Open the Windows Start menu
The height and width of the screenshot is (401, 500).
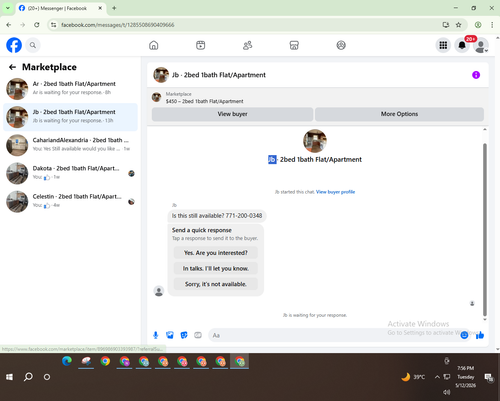tap(9, 377)
